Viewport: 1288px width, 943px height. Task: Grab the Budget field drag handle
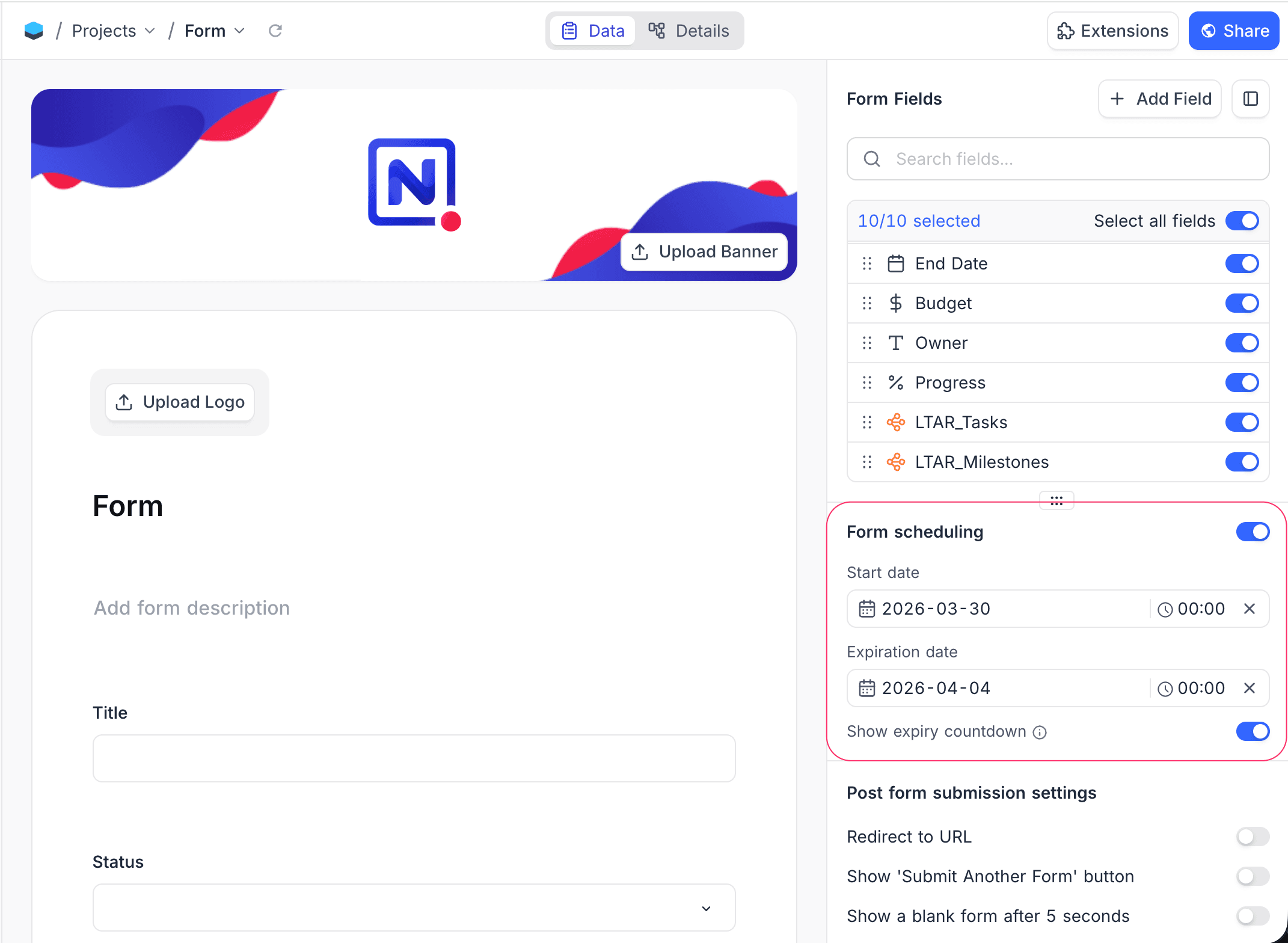[866, 303]
